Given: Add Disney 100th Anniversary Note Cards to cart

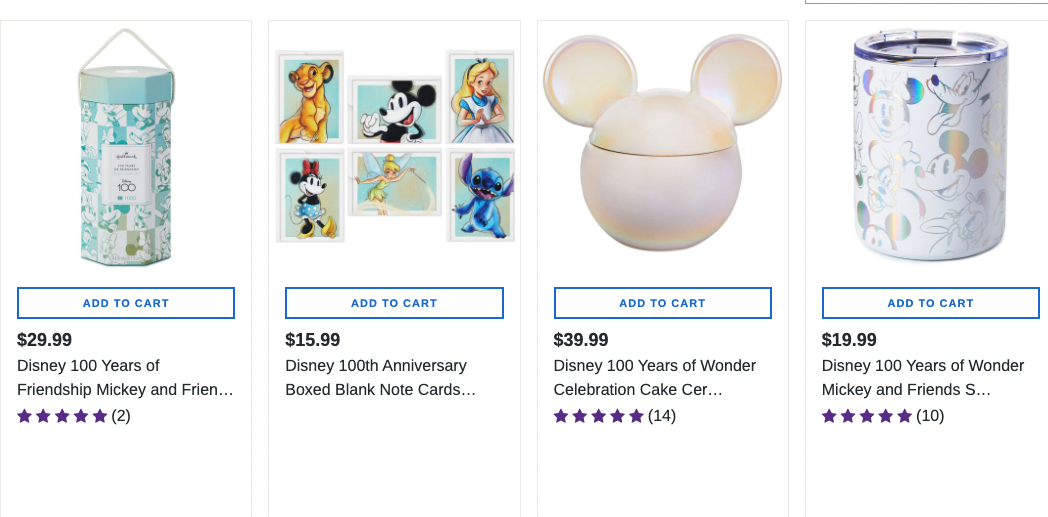Looking at the screenshot, I should 394,303.
